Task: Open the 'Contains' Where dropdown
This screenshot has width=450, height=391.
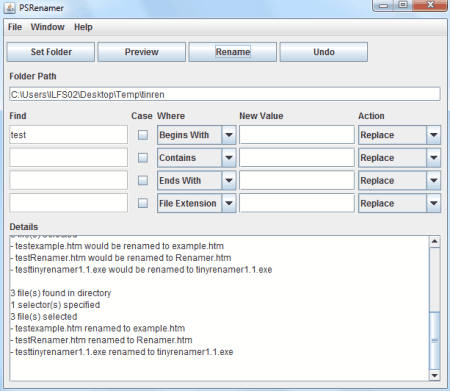Action: point(197,158)
